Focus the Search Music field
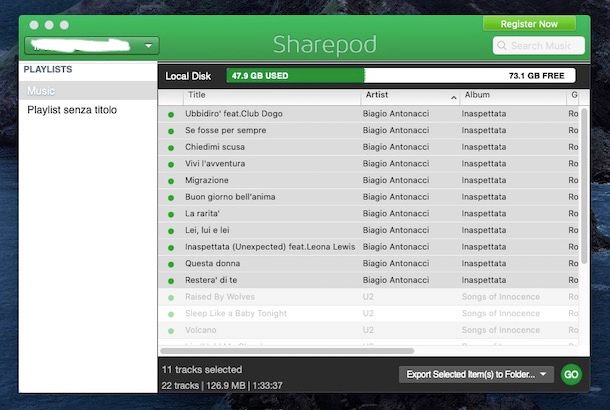 pos(539,46)
